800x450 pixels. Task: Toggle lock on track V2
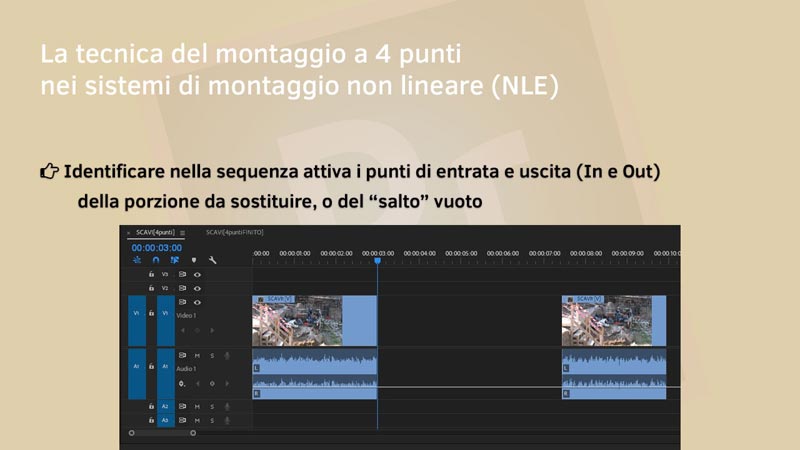point(152,288)
